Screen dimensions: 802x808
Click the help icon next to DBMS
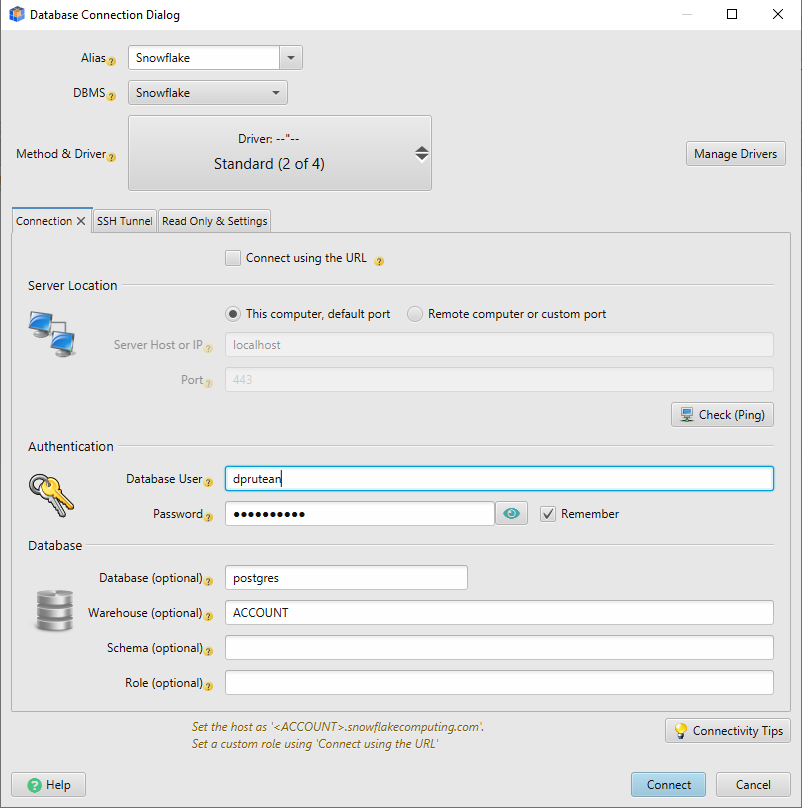pos(111,96)
